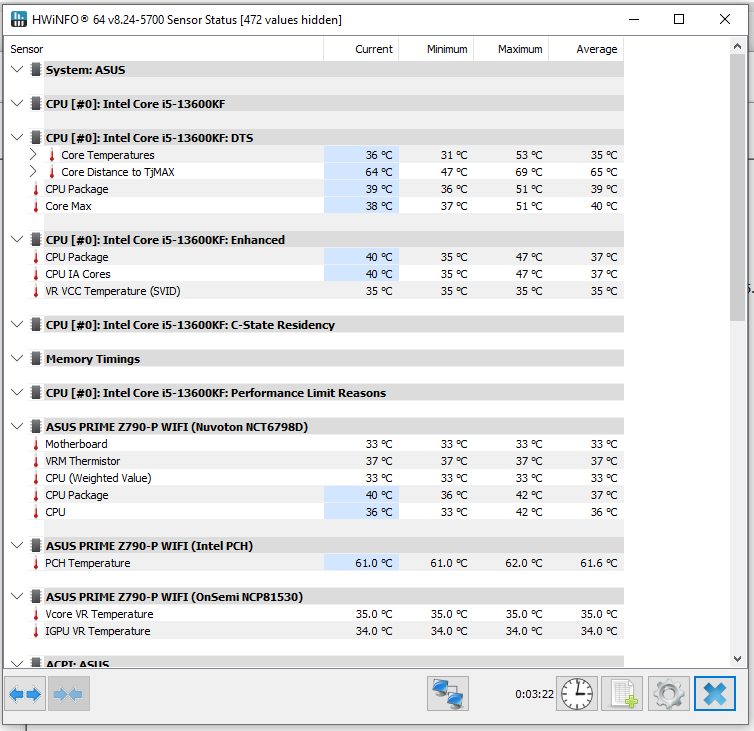This screenshot has width=754, height=731.
Task: Maximize the HWiNFO window
Action: pos(679,19)
